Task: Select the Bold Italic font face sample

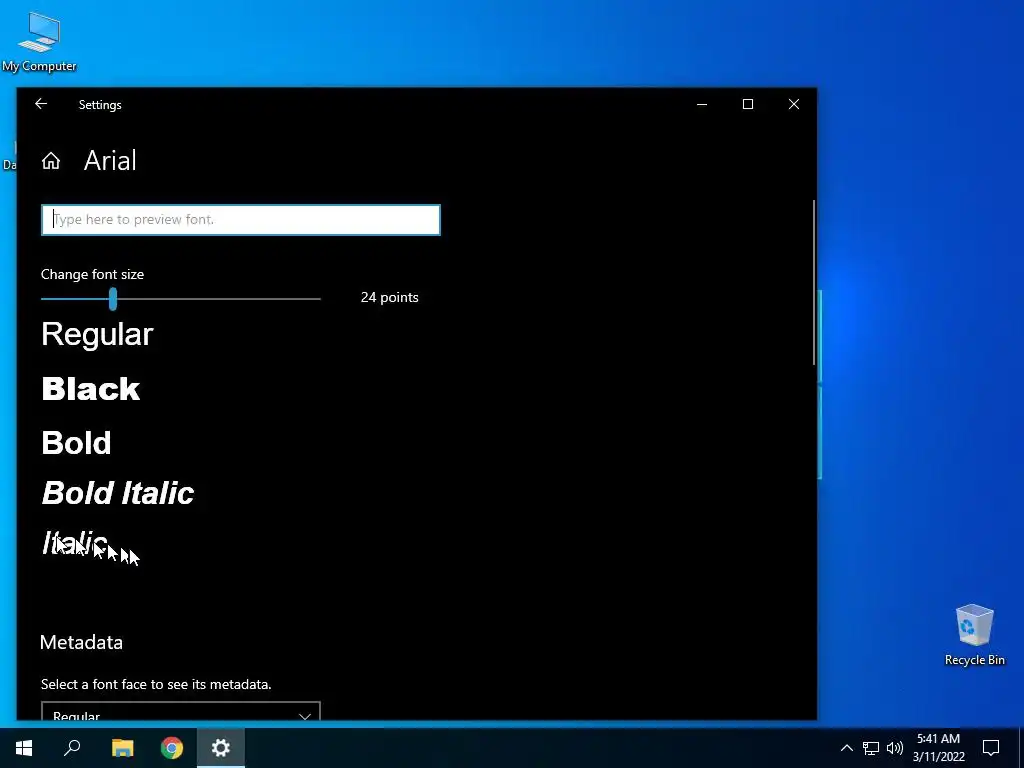Action: (x=118, y=493)
